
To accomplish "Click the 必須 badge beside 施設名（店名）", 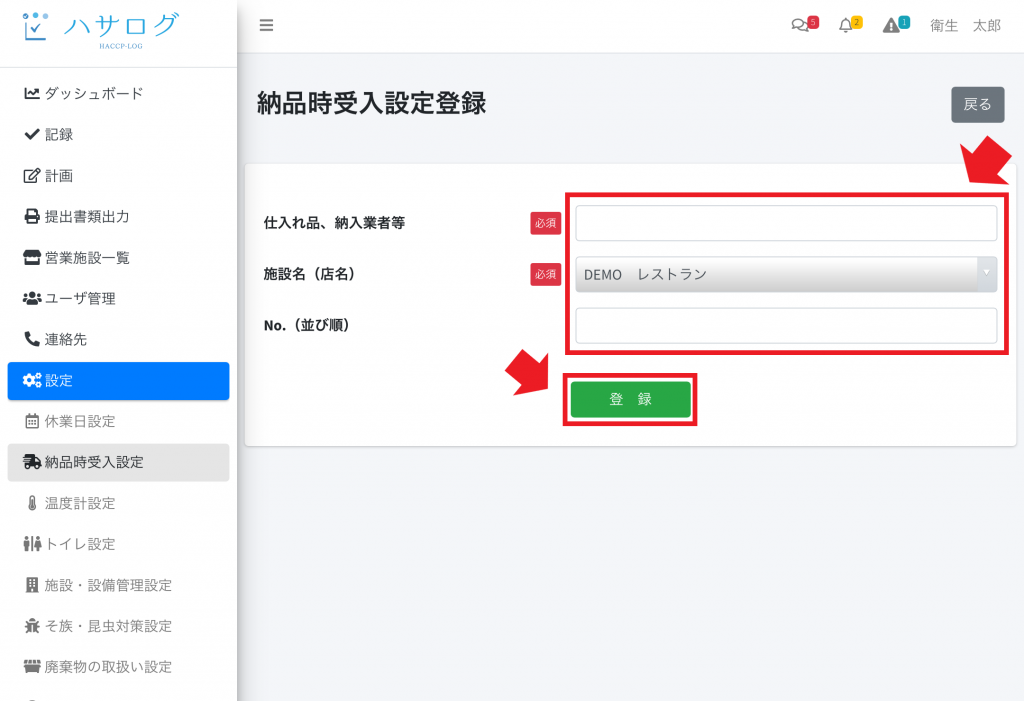I will (x=545, y=274).
